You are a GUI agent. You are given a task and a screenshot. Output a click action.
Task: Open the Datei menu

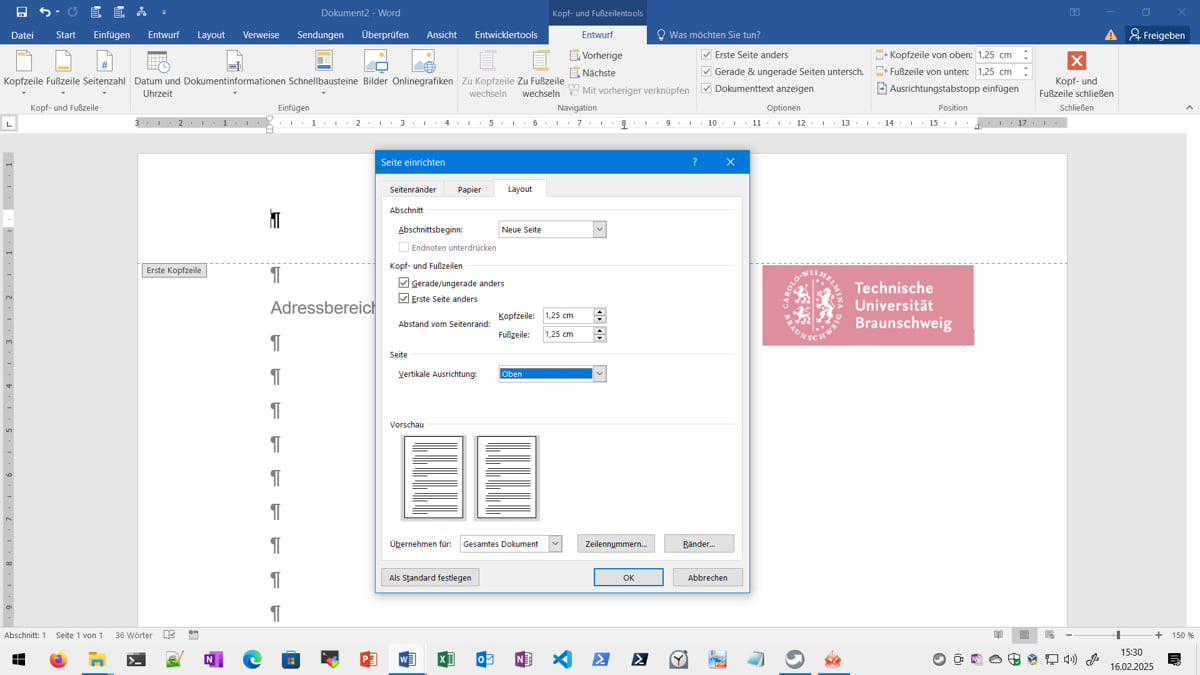coord(22,35)
